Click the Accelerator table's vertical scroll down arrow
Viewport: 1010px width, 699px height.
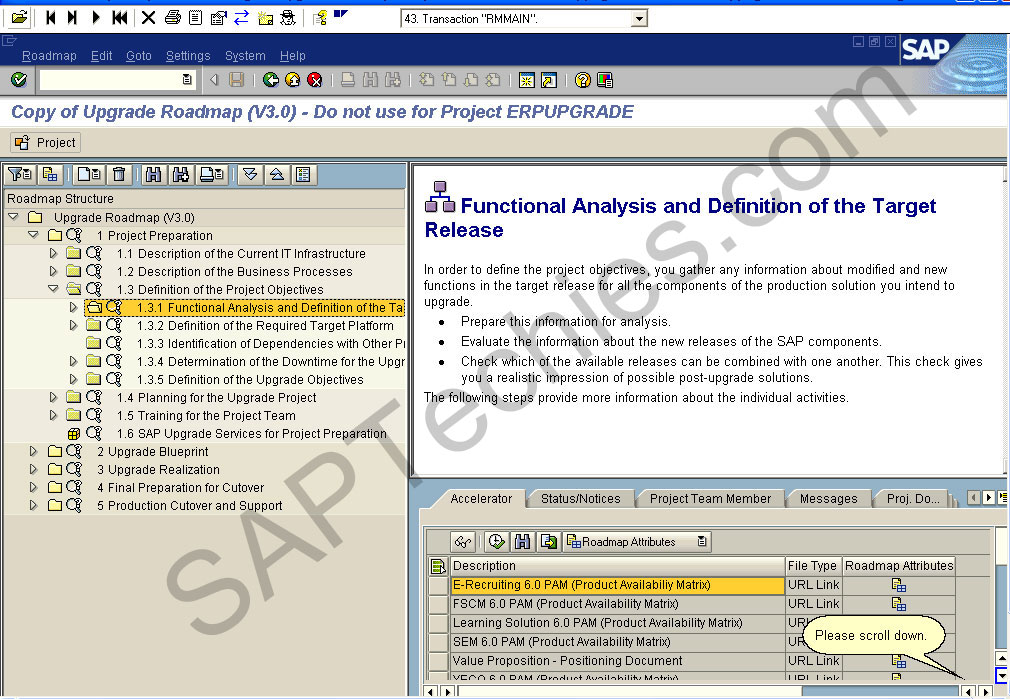point(1002,676)
